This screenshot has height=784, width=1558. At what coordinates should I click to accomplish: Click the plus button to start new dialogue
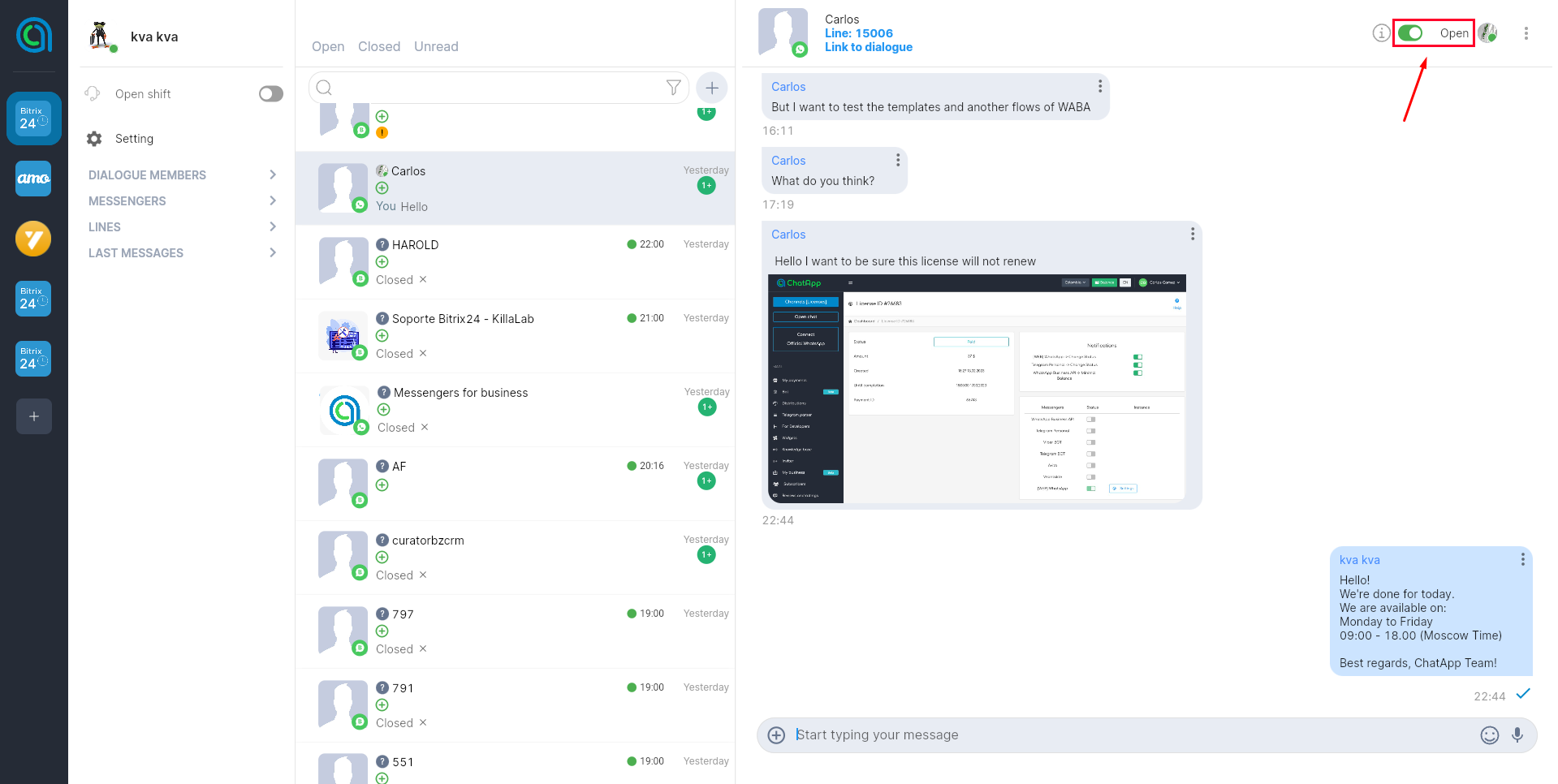tap(712, 88)
